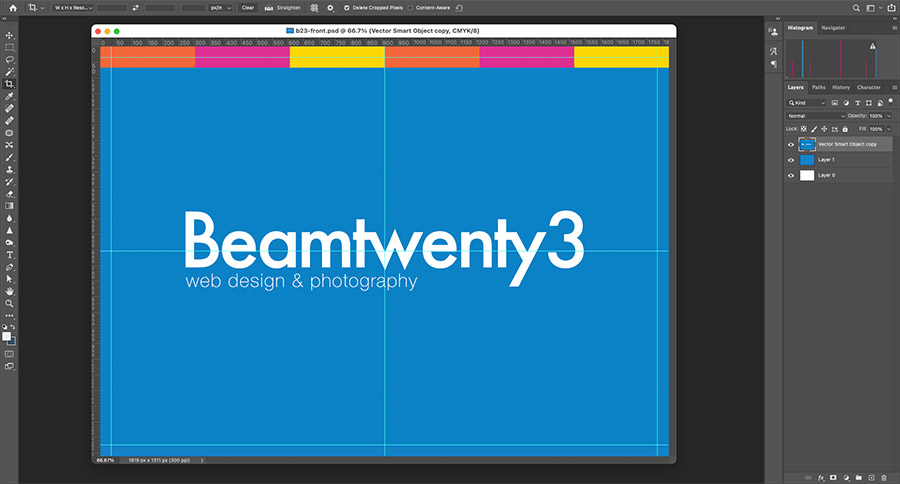Image resolution: width=900 pixels, height=484 pixels.
Task: Select the Clone Stamp tool
Action: (x=9, y=169)
